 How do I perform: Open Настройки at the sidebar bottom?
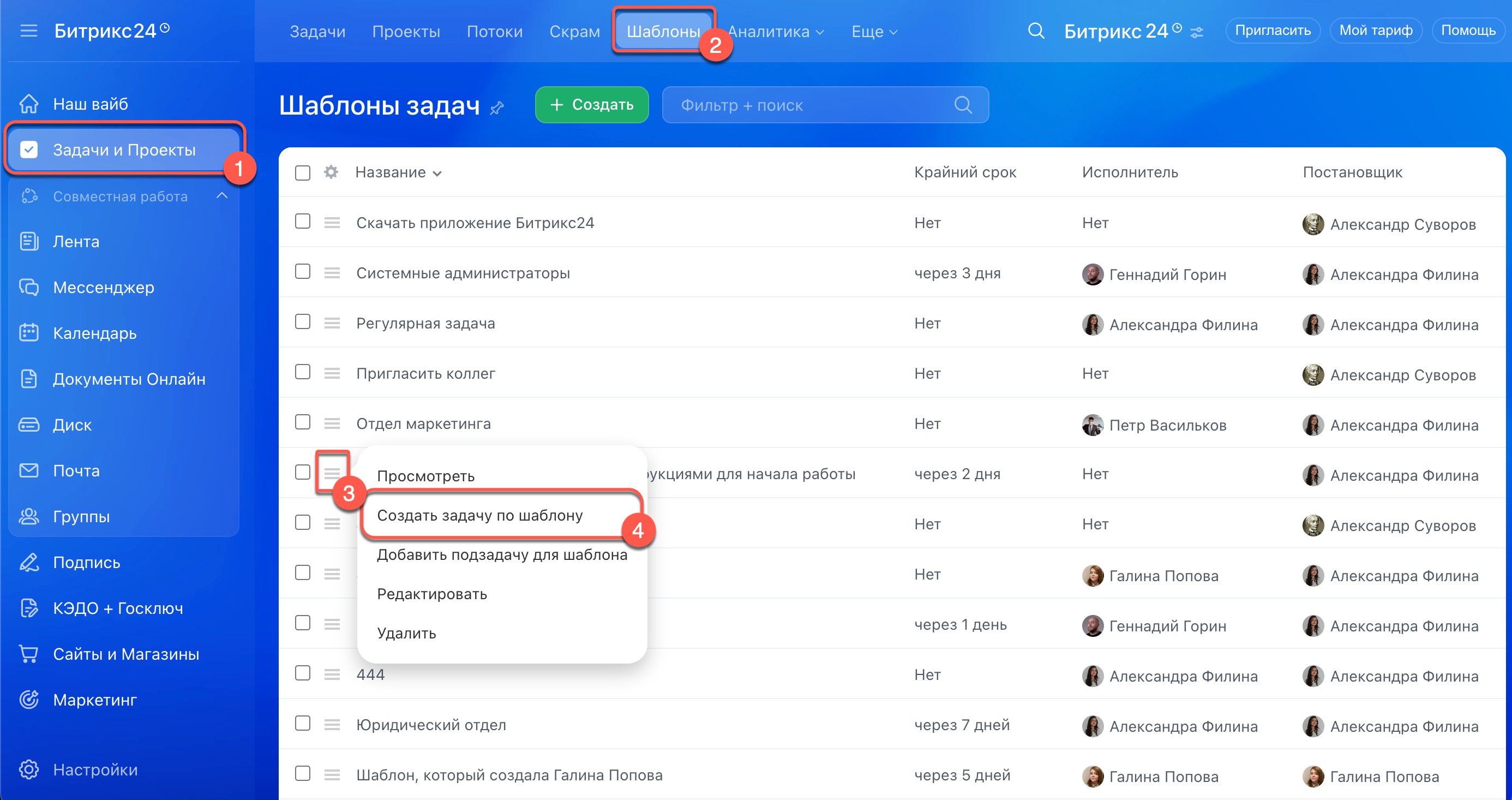tap(95, 769)
